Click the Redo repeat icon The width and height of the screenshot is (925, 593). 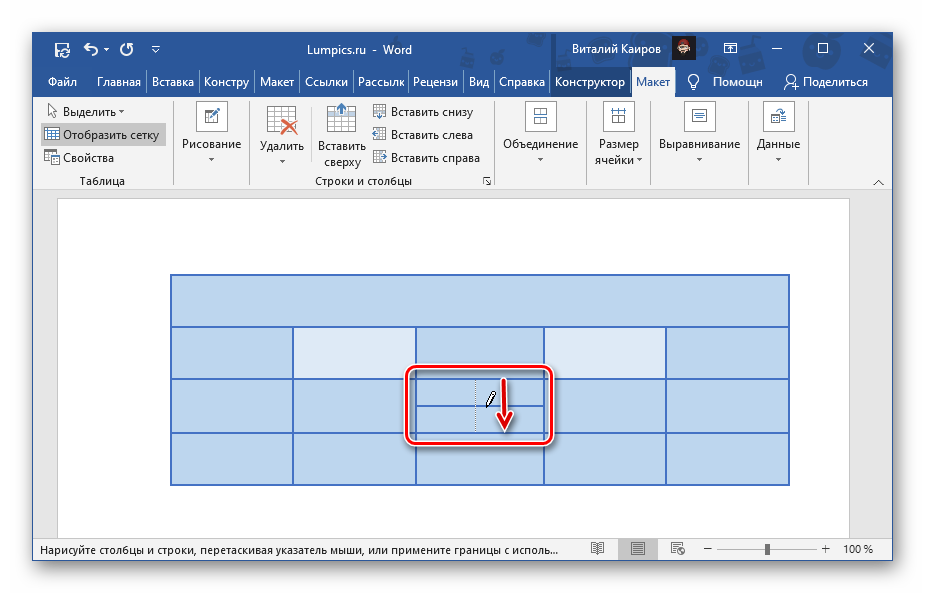126,49
